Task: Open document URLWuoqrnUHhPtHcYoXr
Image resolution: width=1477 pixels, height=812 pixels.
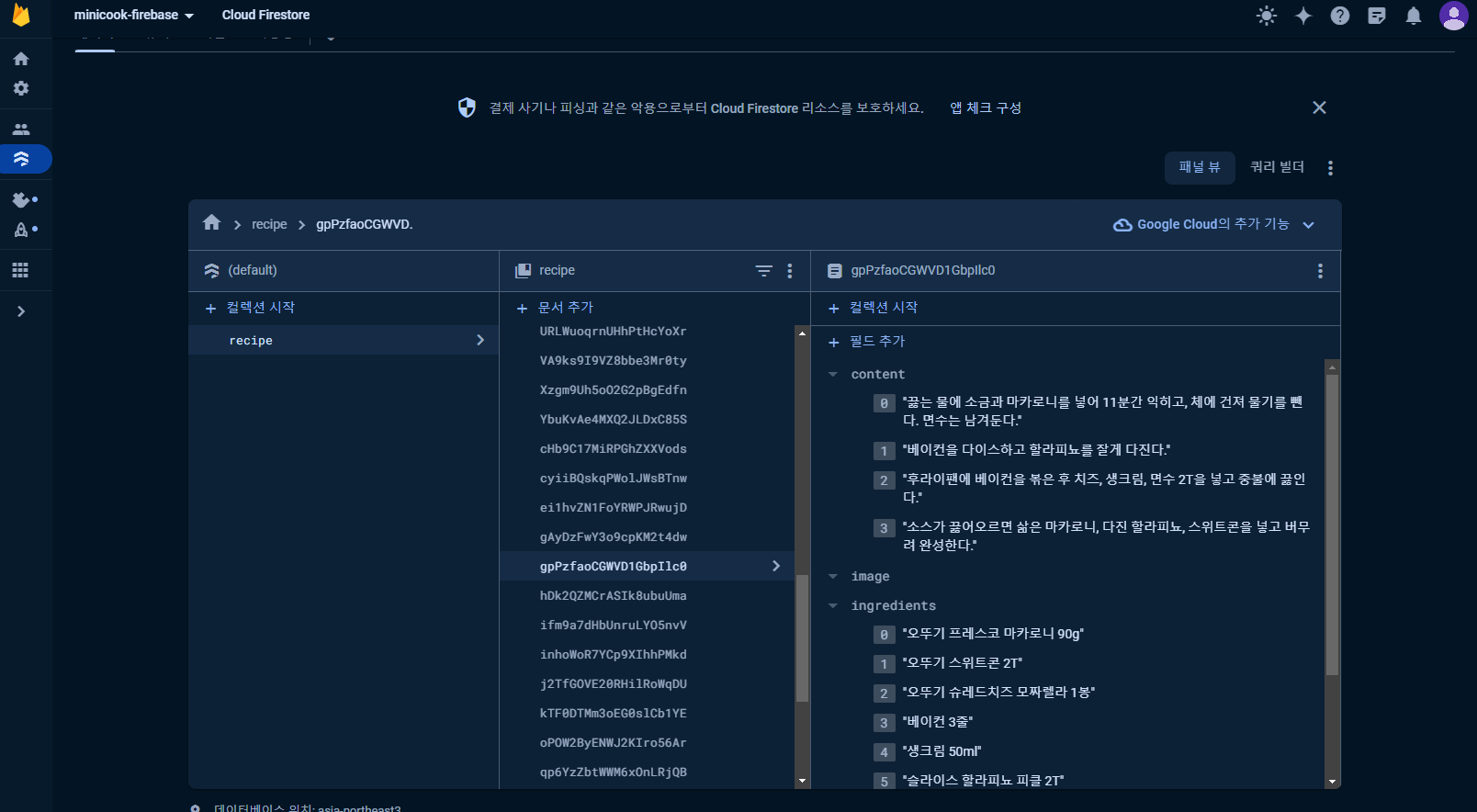Action: [x=613, y=331]
